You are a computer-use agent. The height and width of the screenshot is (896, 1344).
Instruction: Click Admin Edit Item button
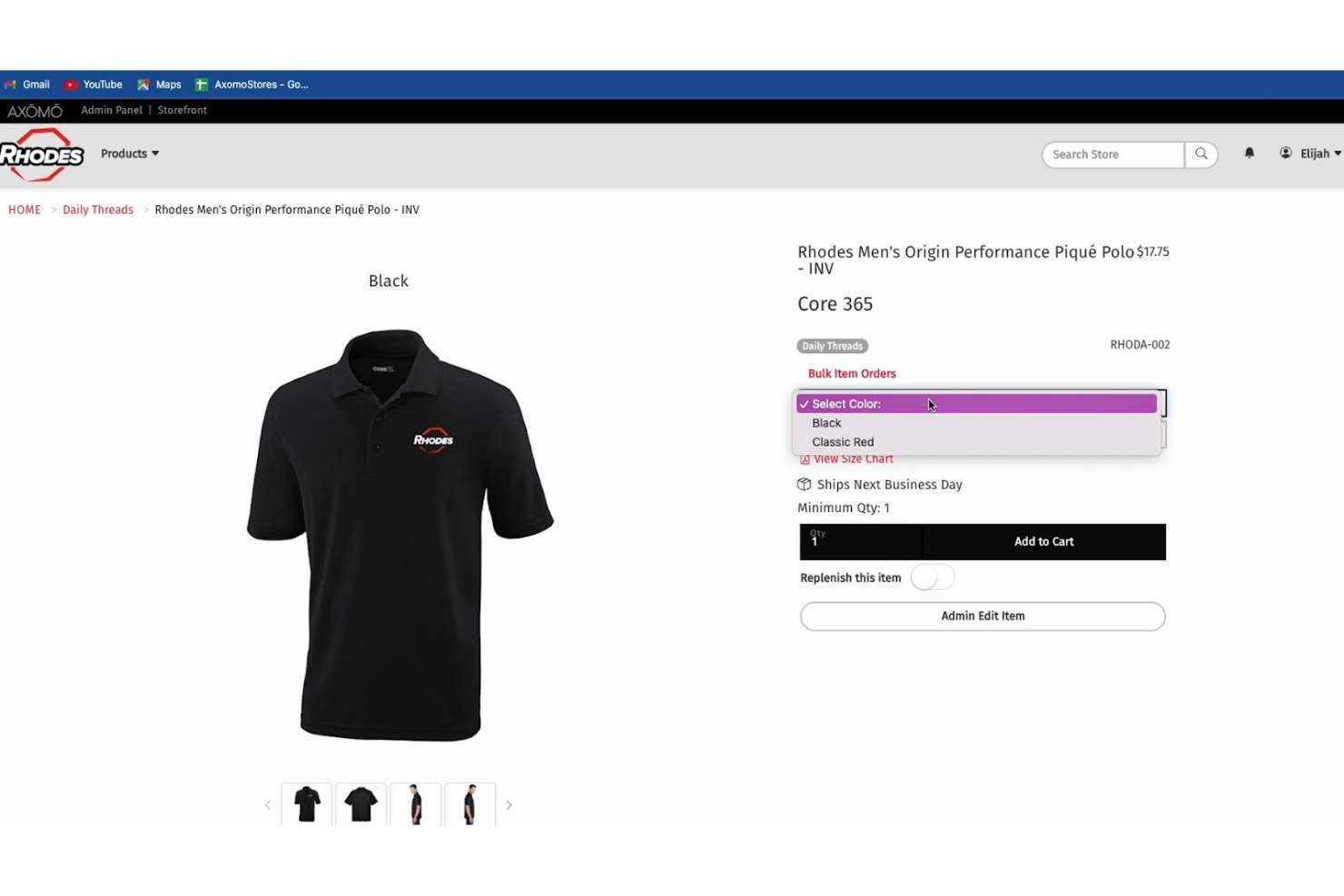[983, 616]
